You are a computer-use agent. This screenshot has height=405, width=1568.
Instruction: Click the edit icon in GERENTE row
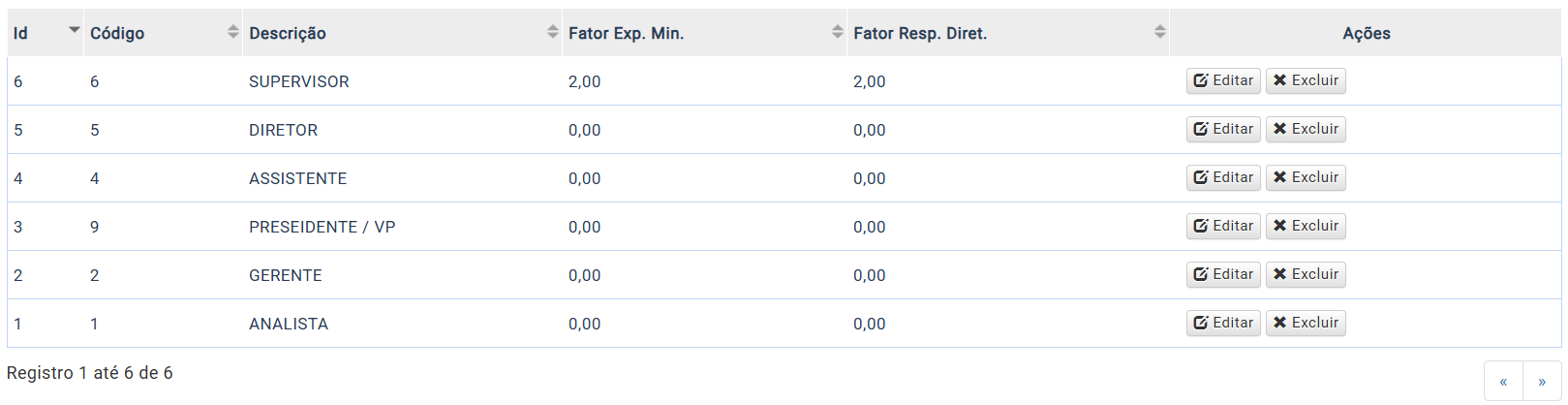(1201, 274)
